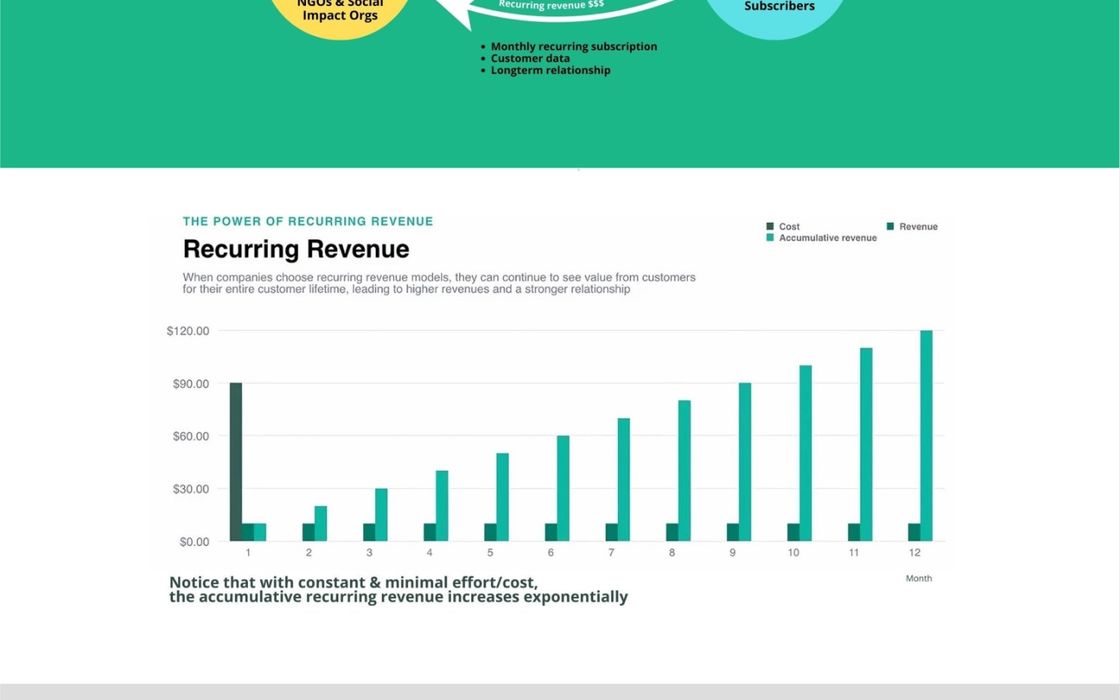The width and height of the screenshot is (1120, 700).
Task: Select the "Accumulative revenue" legend label
Action: point(828,238)
